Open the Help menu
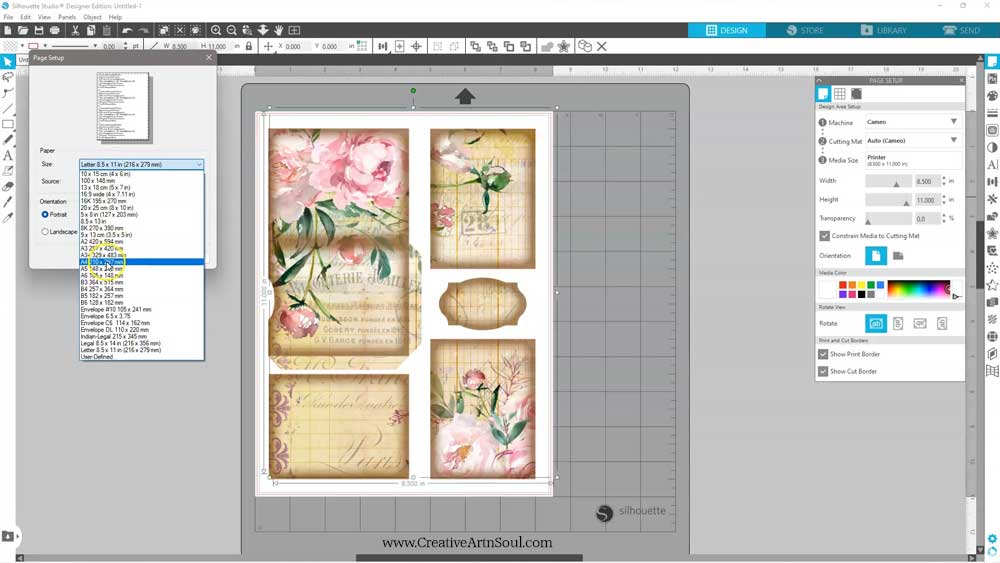 tap(115, 17)
